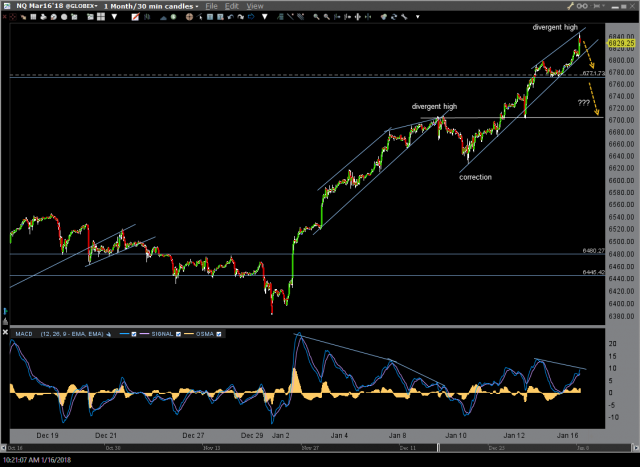The width and height of the screenshot is (640, 467).
Task: Edit MACD parameters via the hand icon
Action: point(109,334)
